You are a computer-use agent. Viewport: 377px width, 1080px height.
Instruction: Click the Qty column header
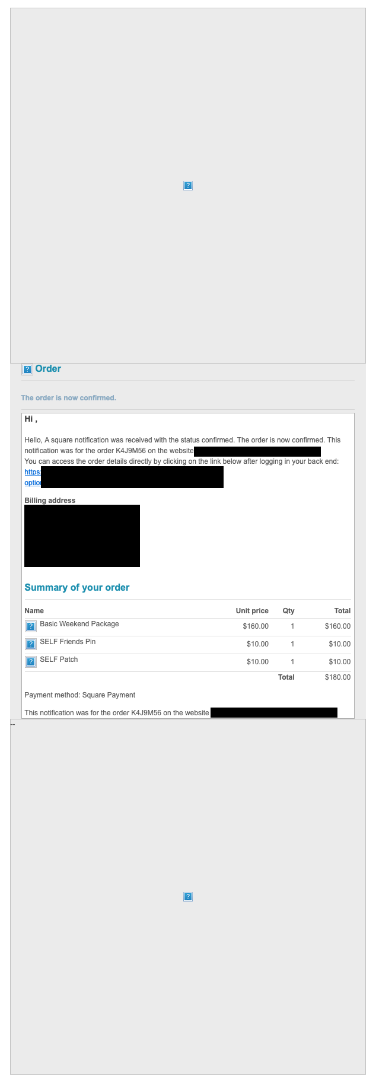(x=288, y=610)
